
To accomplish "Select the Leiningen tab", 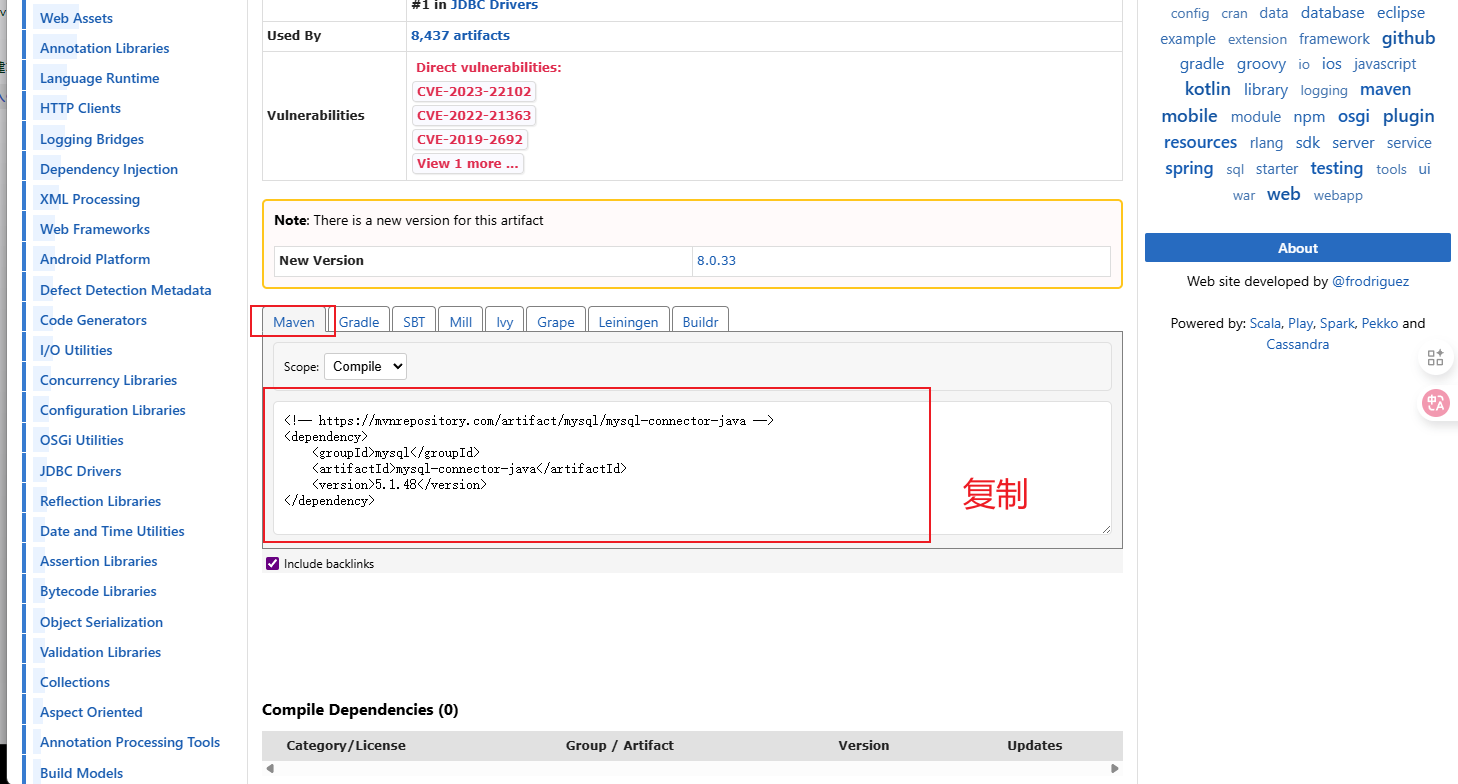I will pyautogui.click(x=628, y=321).
